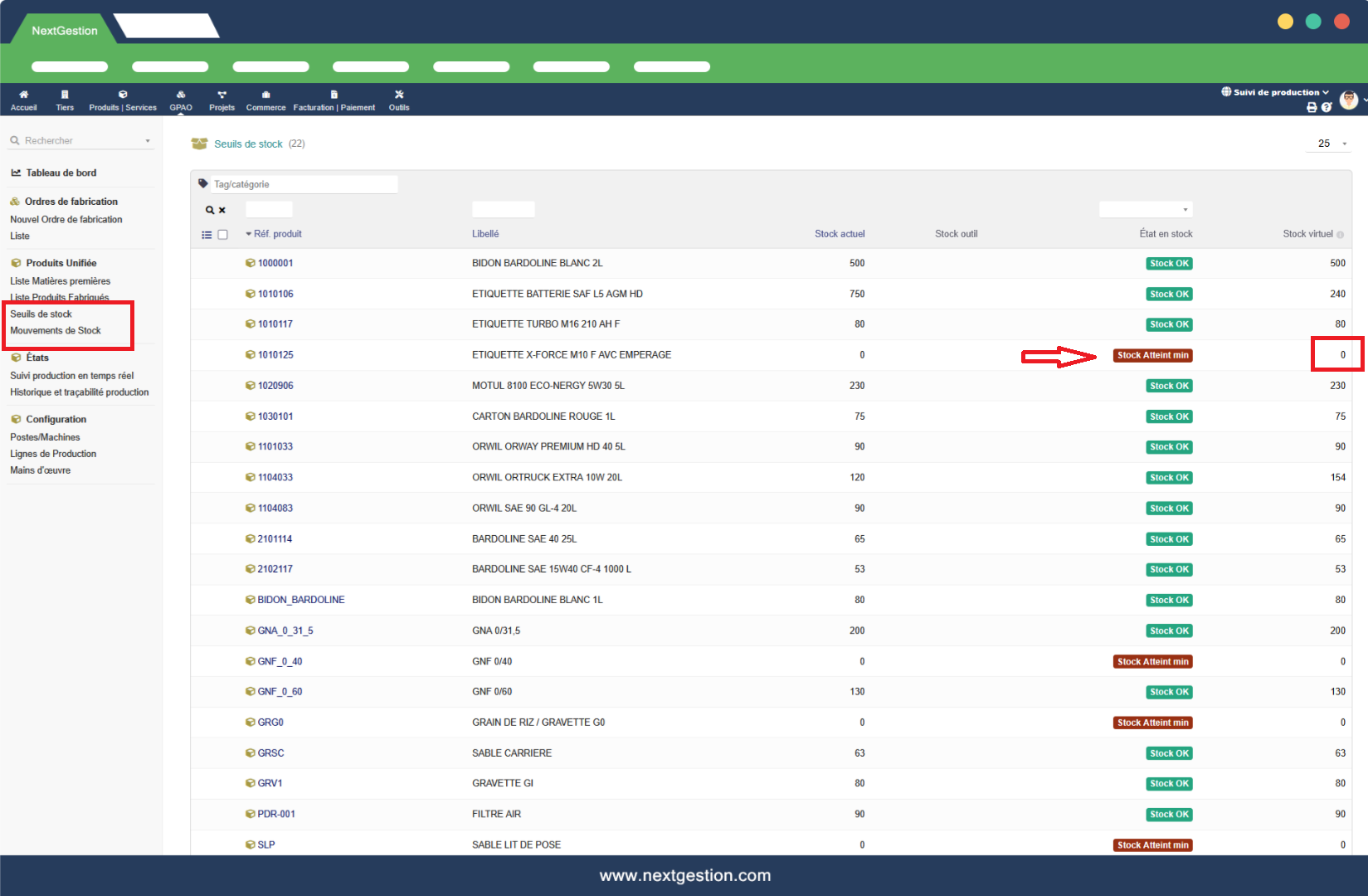Screen dimensions: 1368x896
Task: Click the print icon in header
Action: click(1312, 107)
